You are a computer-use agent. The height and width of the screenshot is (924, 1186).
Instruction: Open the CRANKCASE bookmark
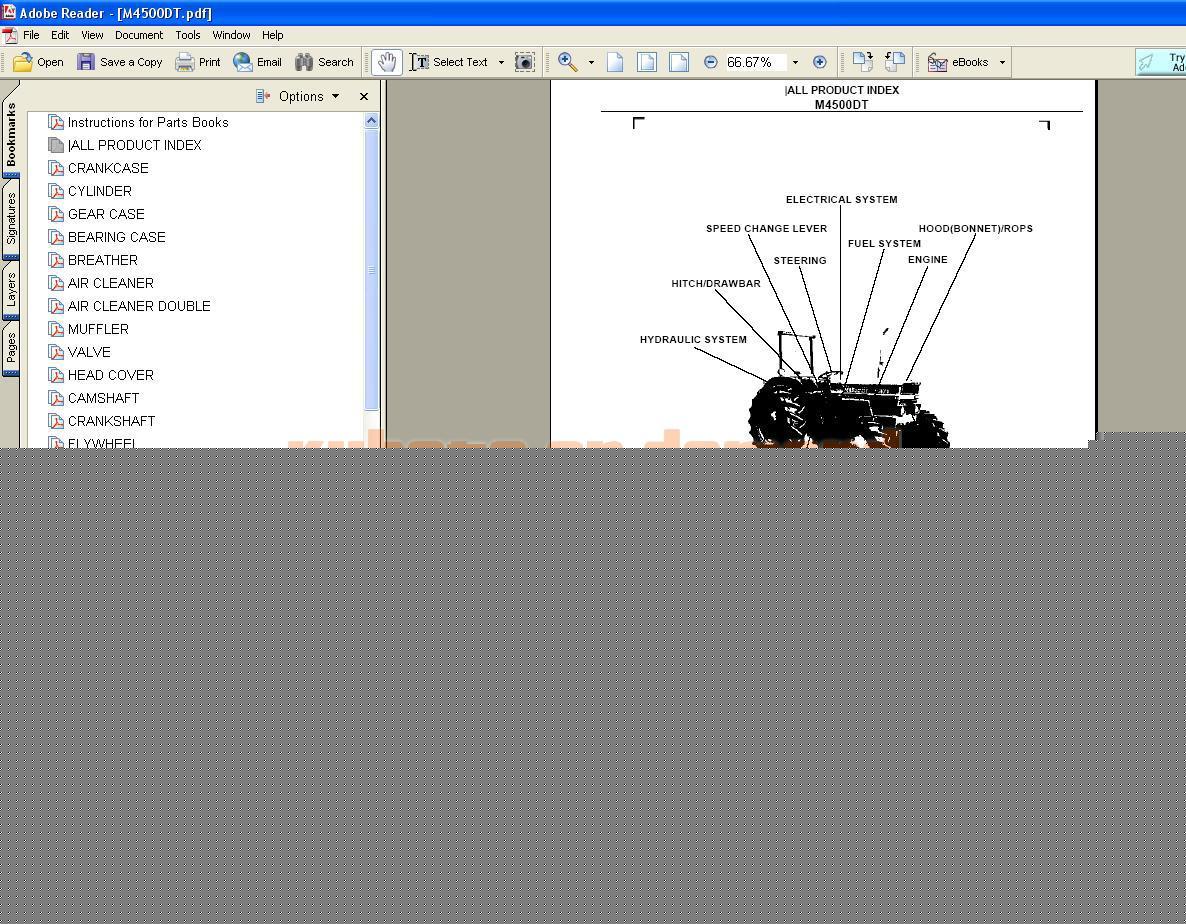point(98,168)
